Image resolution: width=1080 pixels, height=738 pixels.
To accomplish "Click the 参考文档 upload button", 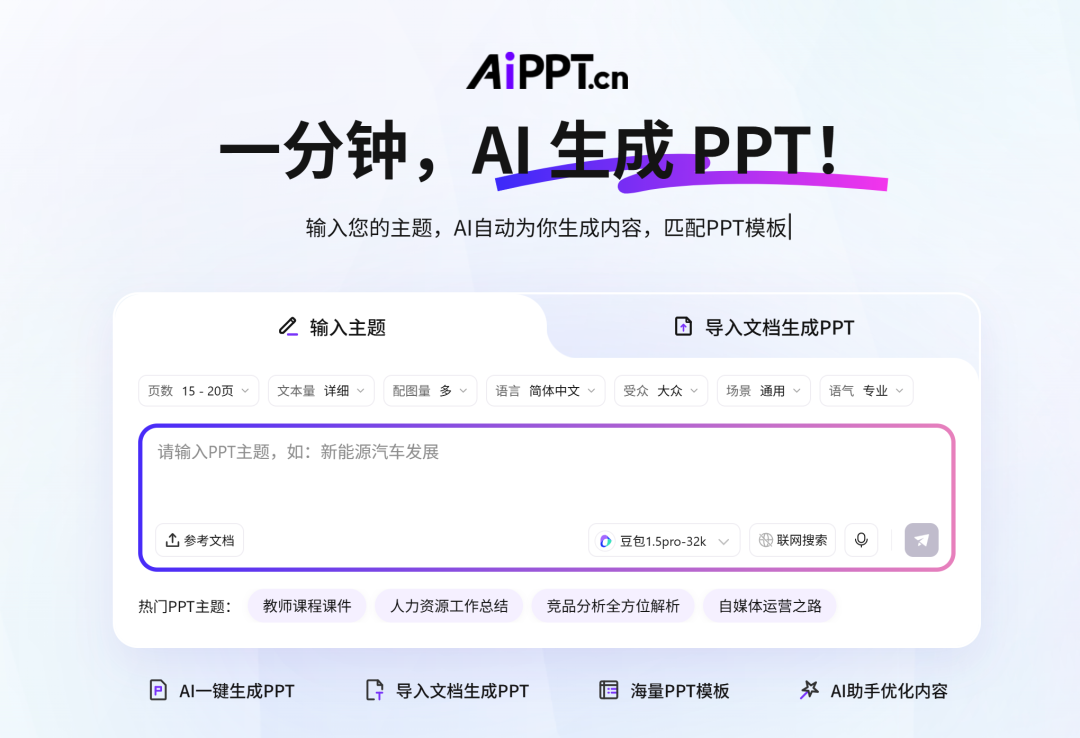I will [199, 540].
